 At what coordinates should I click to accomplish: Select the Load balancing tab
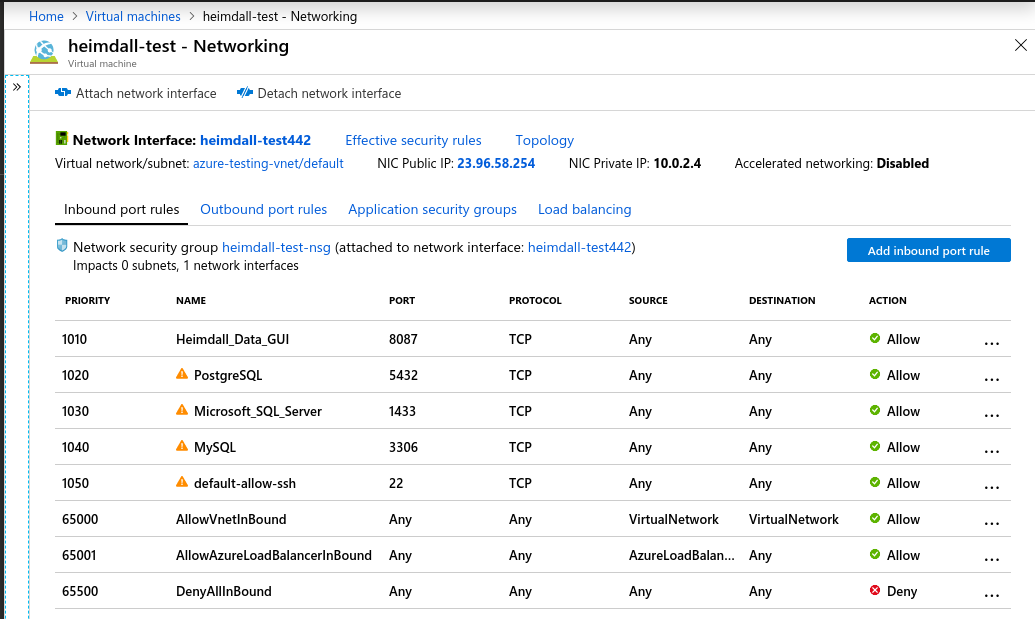pyautogui.click(x=584, y=209)
